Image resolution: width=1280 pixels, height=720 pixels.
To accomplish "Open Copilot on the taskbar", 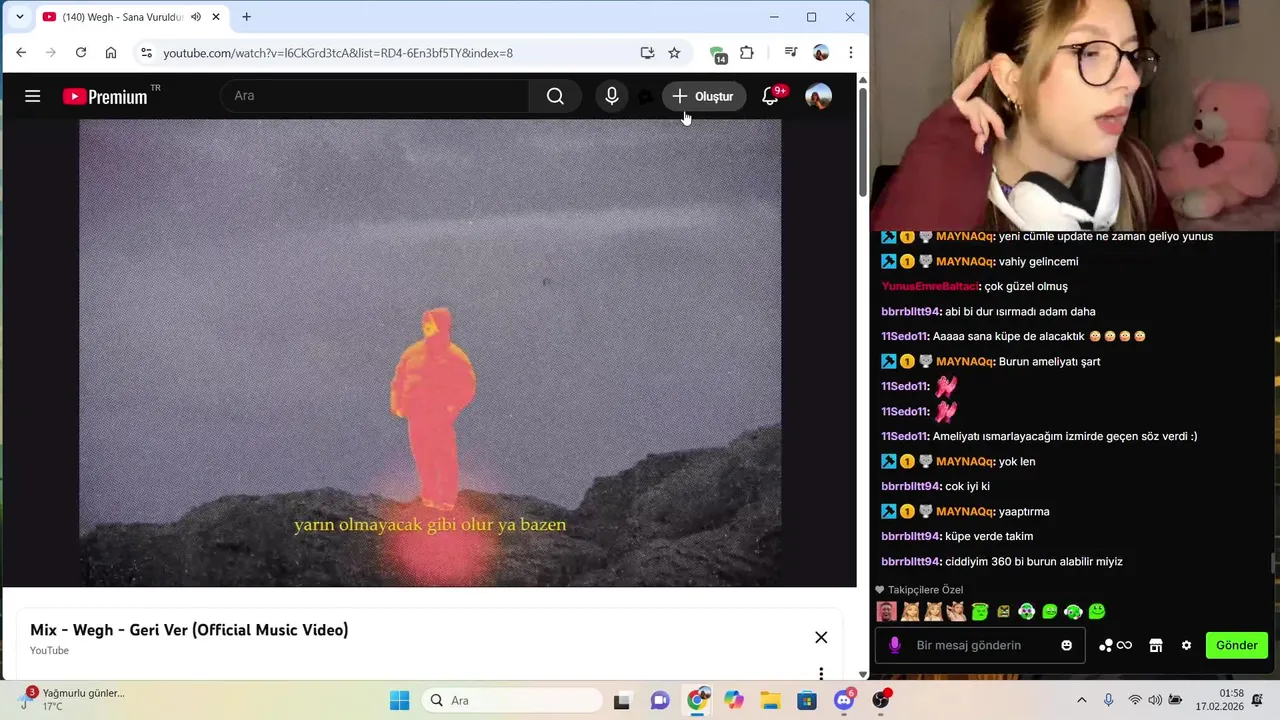I will (734, 700).
